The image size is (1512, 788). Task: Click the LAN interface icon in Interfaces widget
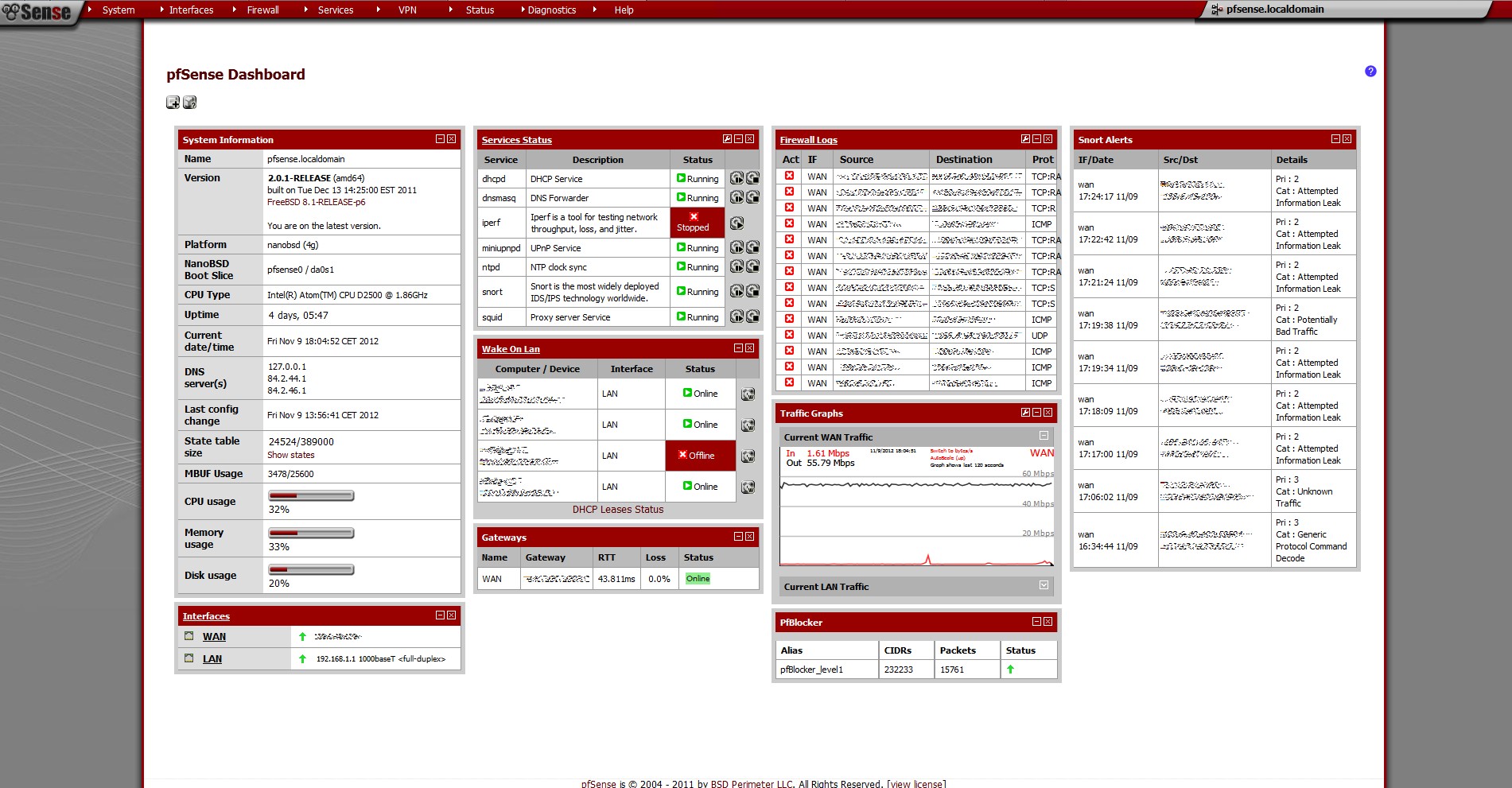coord(189,658)
